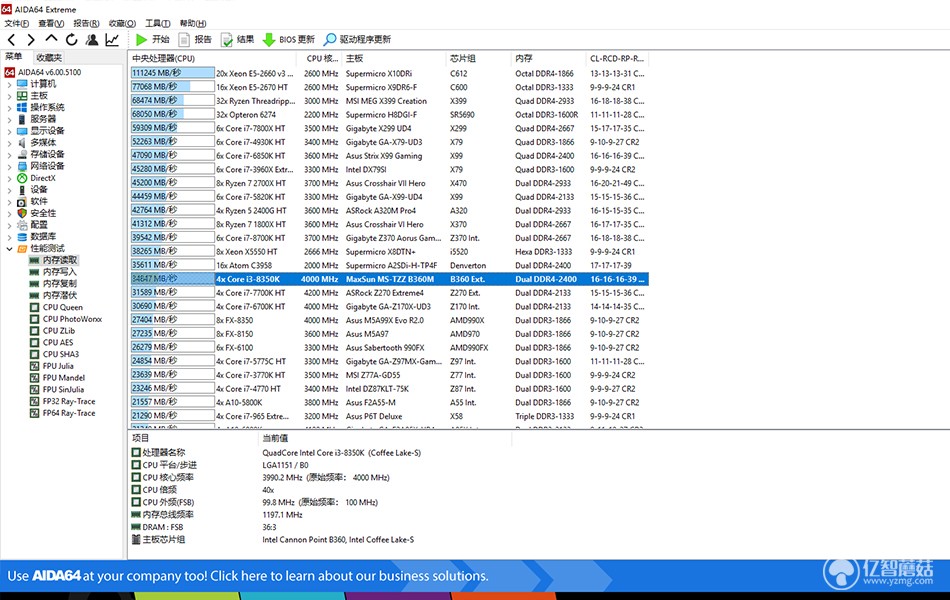Screen dimensions: 950x600
Task: Open the 帮助(H) menu
Action: point(193,23)
